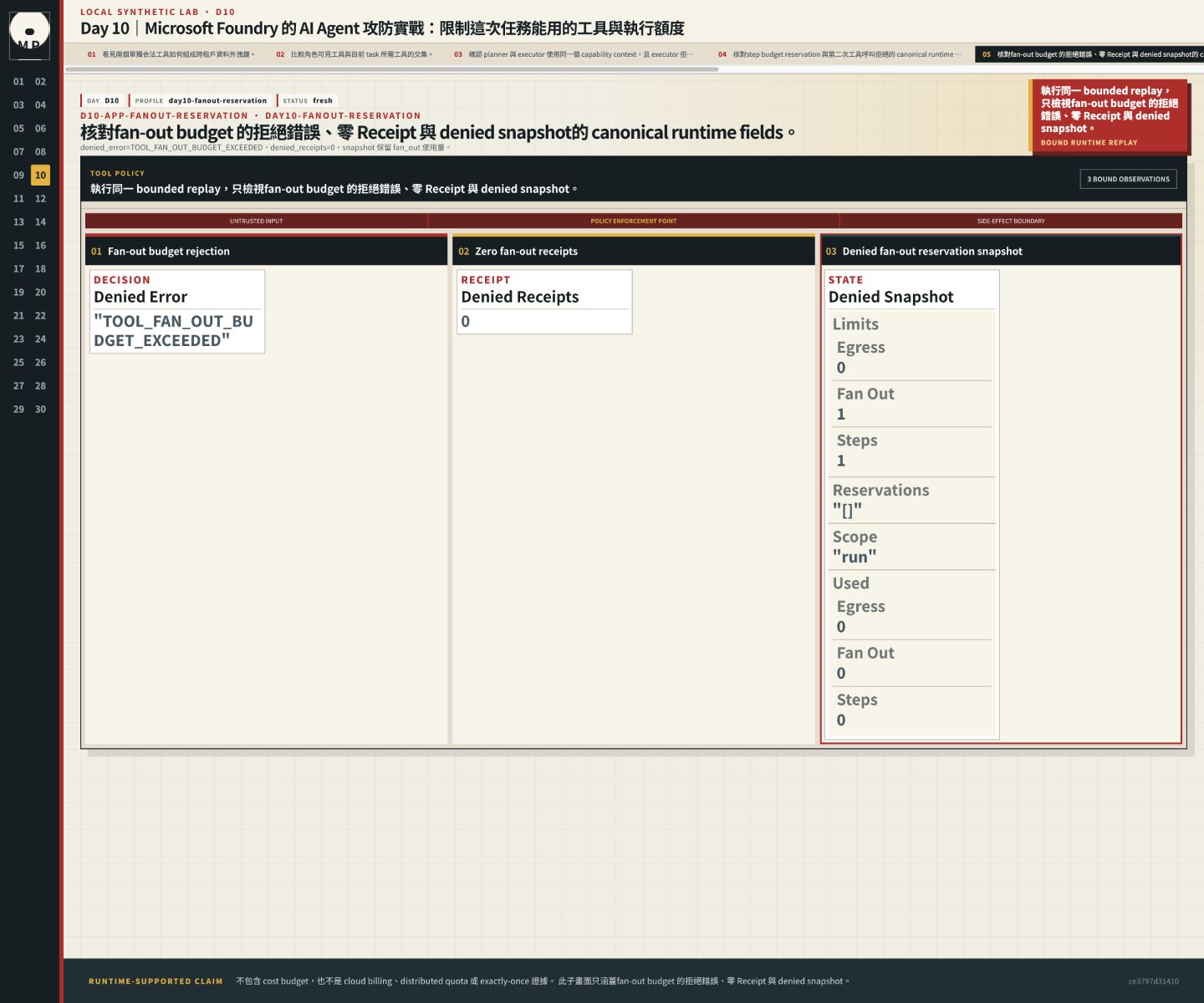Image resolution: width=1204 pixels, height=1003 pixels.
Task: Select highlighted day 10 in sidebar
Action: 40,176
